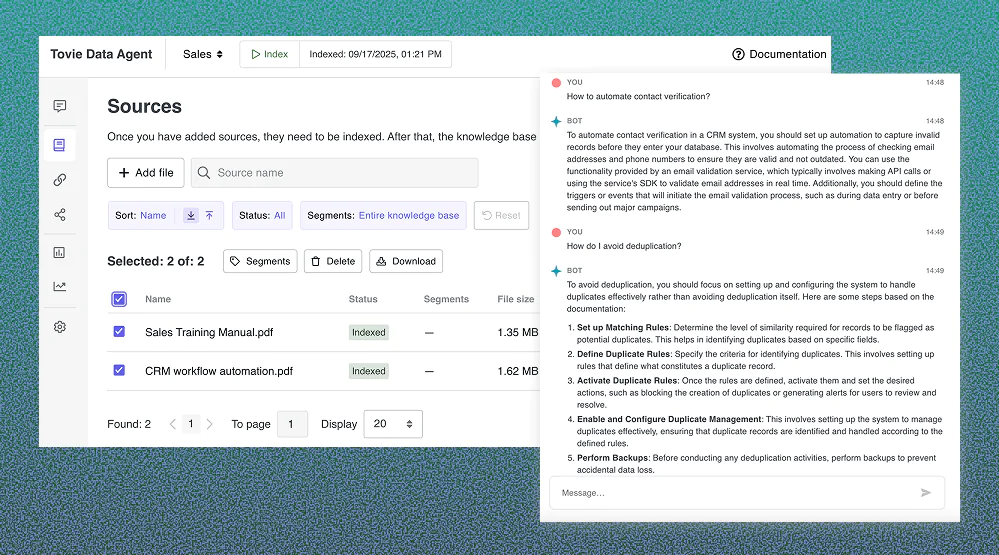This screenshot has height=555, width=999.
Task: Open the bar chart analytics icon
Action: (60, 252)
